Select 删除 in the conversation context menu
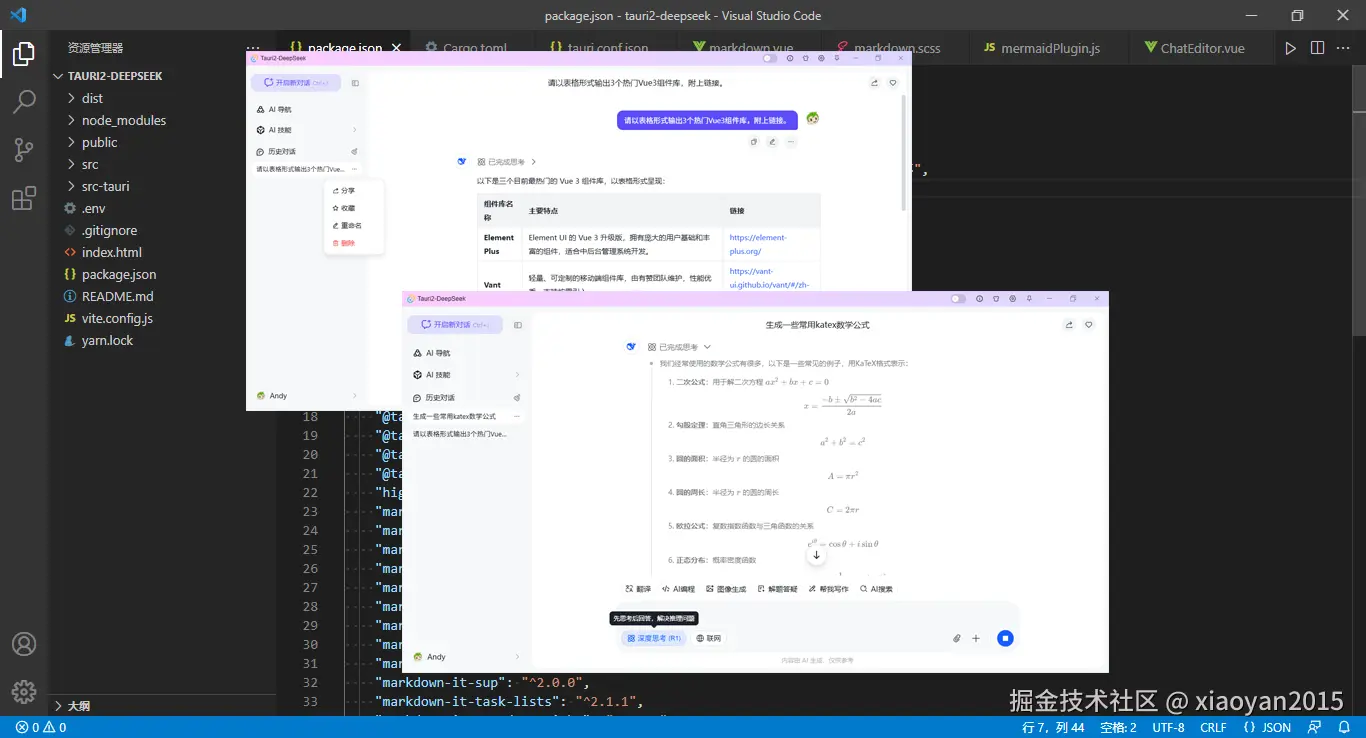The image size is (1366, 738). [344, 243]
